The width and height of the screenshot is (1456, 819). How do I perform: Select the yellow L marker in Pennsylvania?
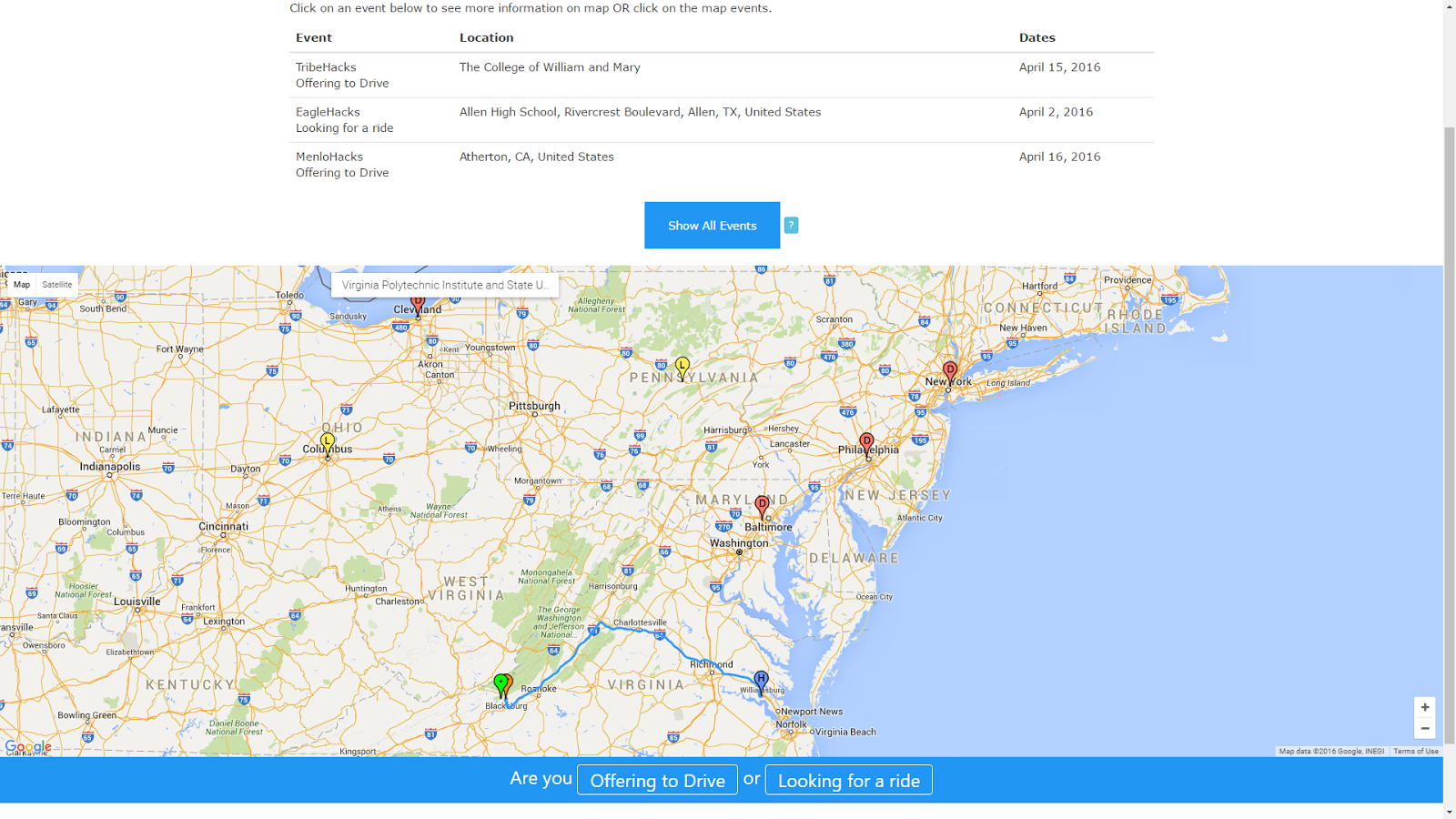[682, 368]
